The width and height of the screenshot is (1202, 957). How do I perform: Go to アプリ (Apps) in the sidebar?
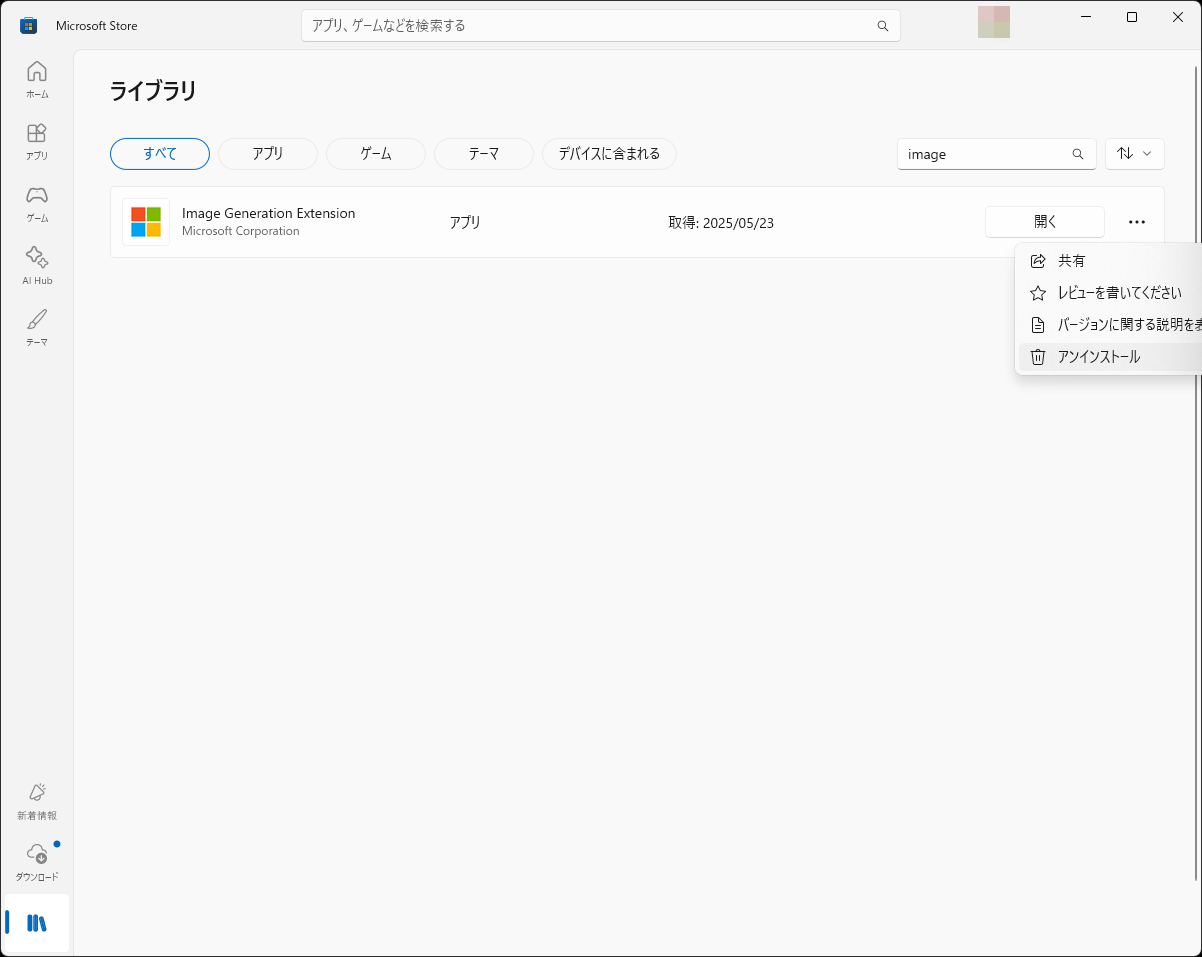37,142
